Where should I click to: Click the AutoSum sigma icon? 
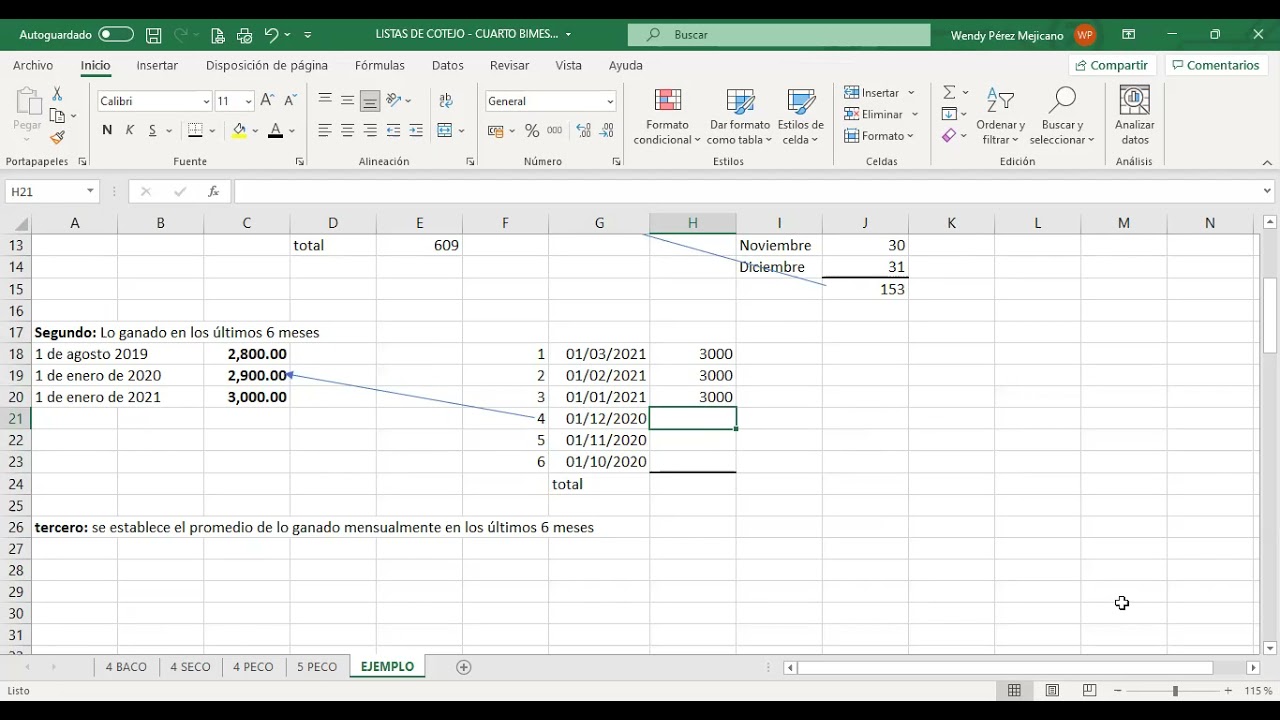[x=949, y=92]
